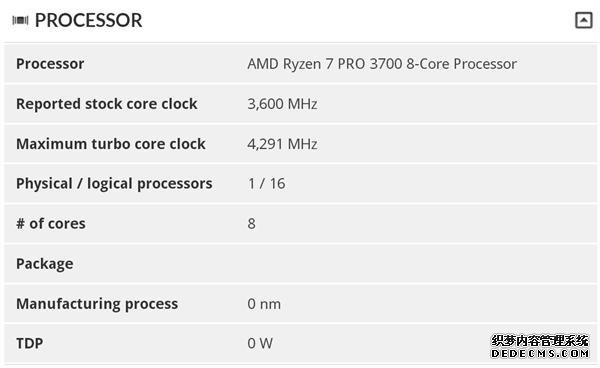The height and width of the screenshot is (368, 600).
Task: Click the processor chip icon beside heading
Action: coord(20,20)
